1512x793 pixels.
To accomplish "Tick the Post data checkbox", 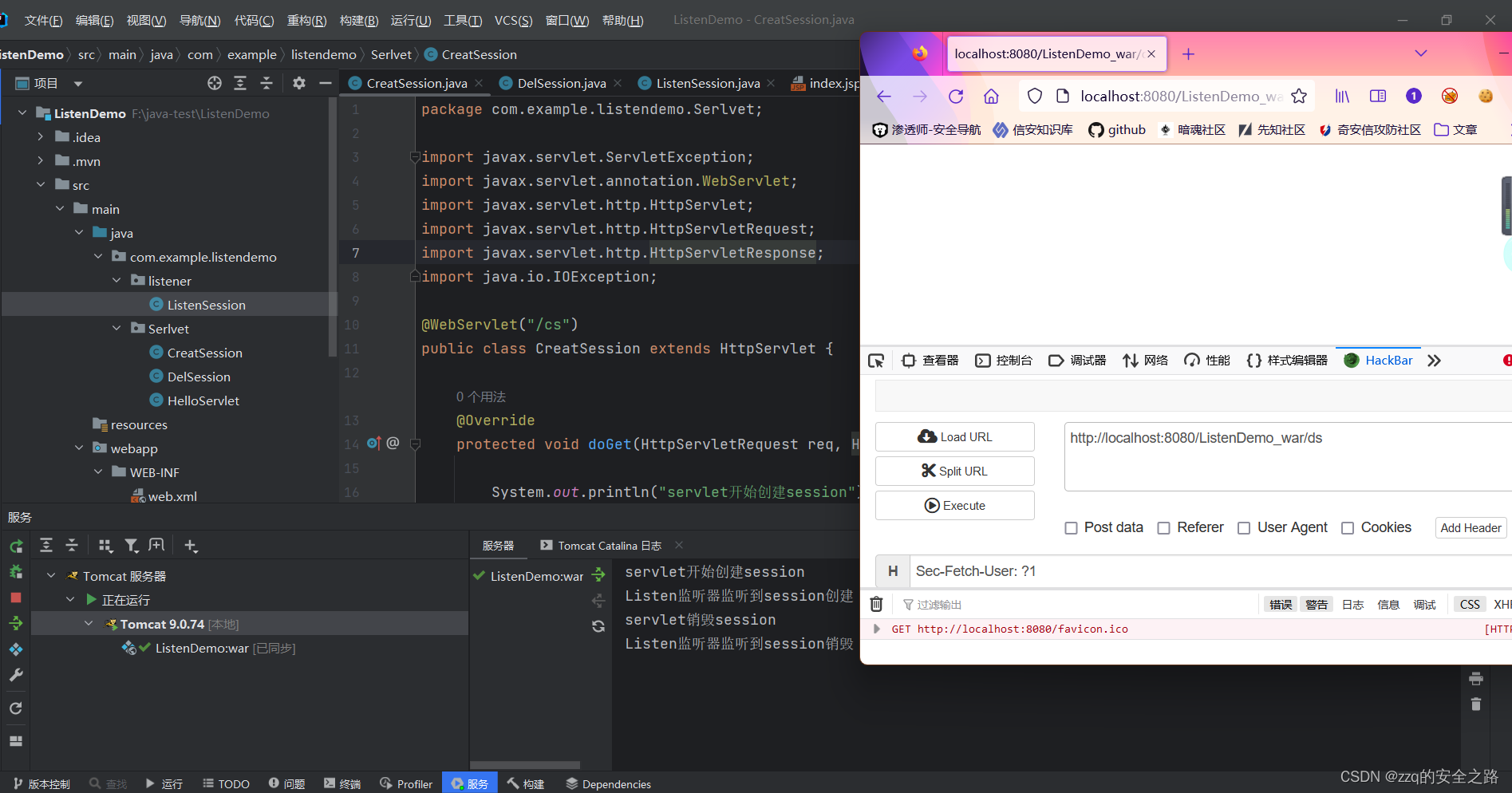I will pyautogui.click(x=1072, y=528).
